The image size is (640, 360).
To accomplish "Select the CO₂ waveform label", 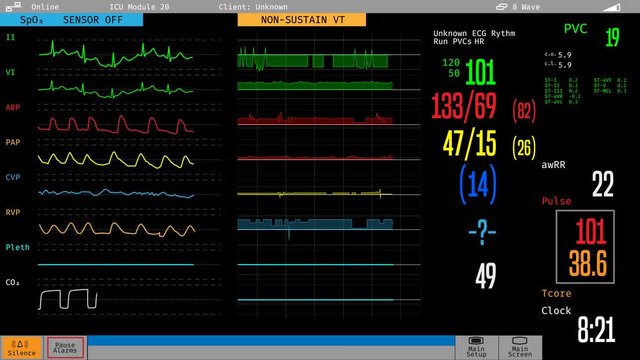I will click(x=12, y=282).
